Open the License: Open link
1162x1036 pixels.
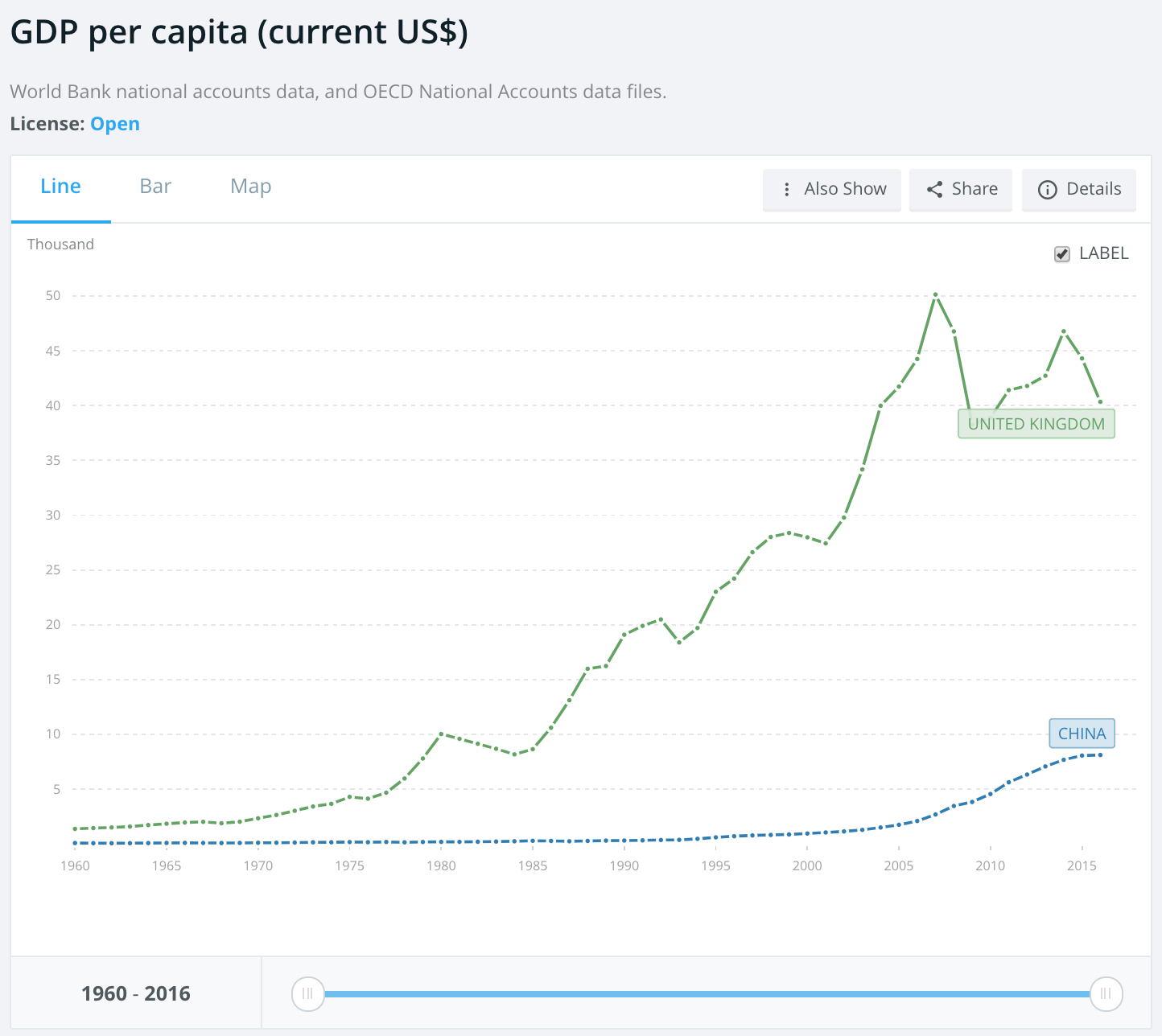[x=115, y=124]
